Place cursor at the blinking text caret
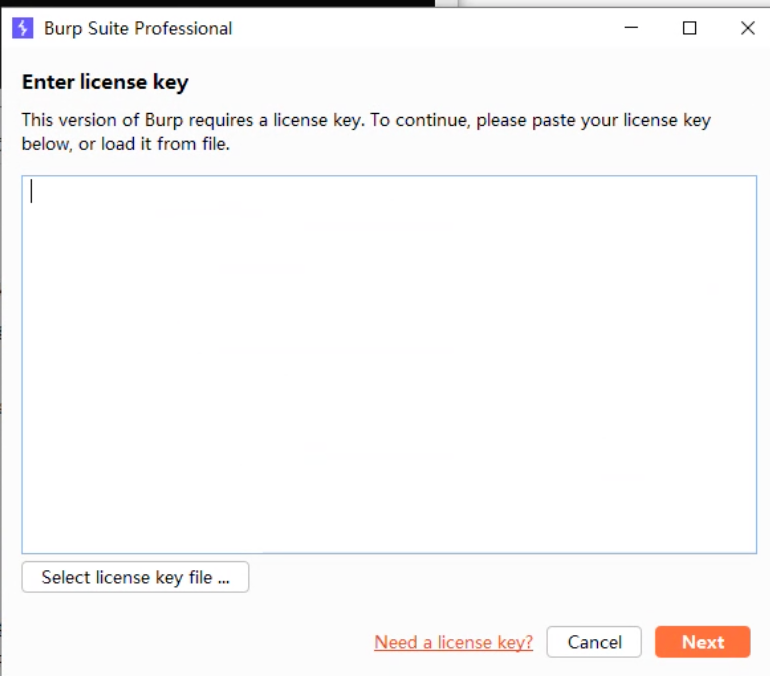 32,191
